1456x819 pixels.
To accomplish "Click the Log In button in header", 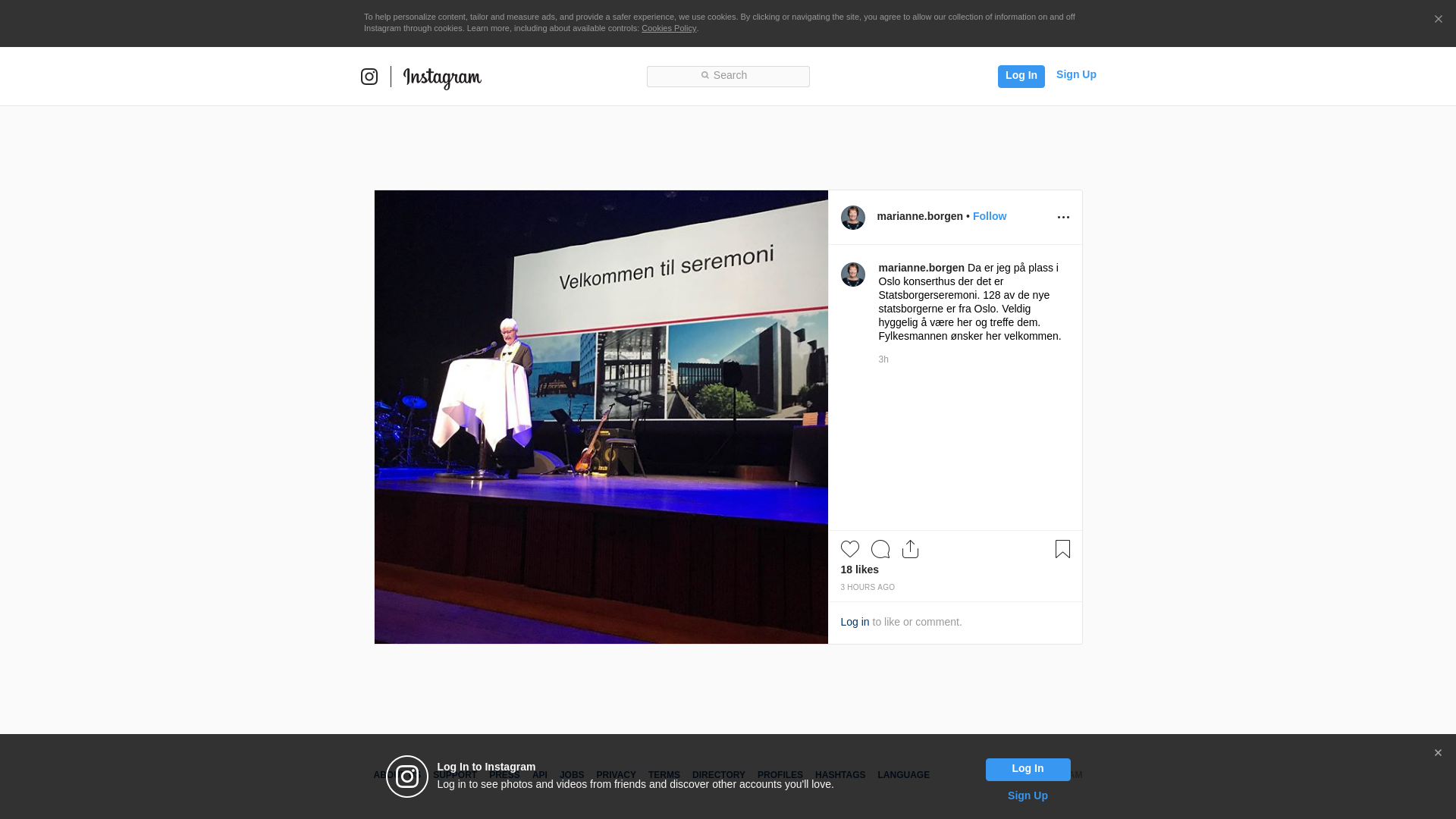I will [x=1021, y=76].
